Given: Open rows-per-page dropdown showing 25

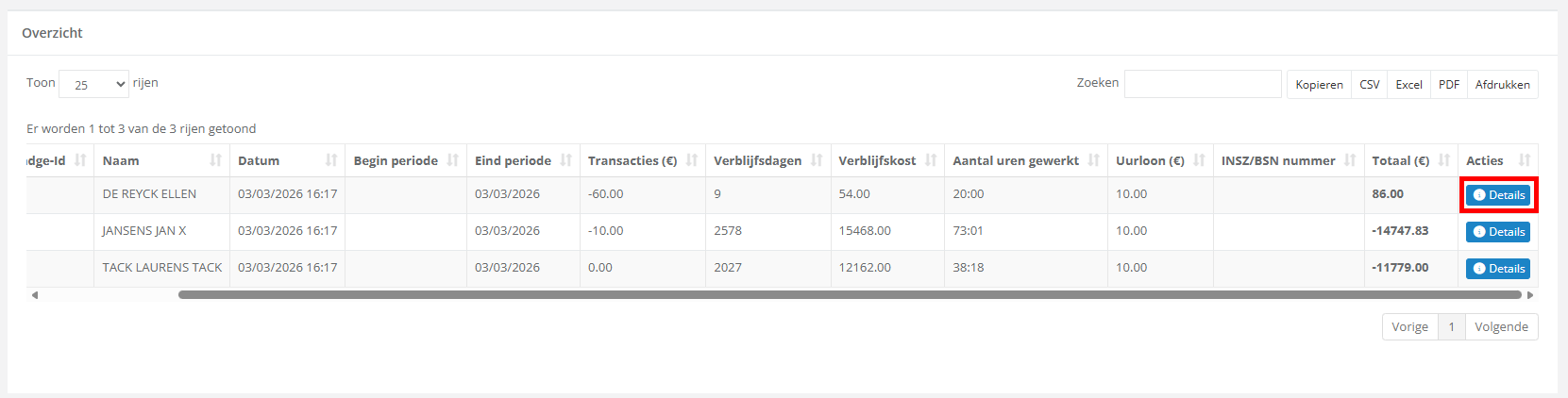Looking at the screenshot, I should pos(93,84).
